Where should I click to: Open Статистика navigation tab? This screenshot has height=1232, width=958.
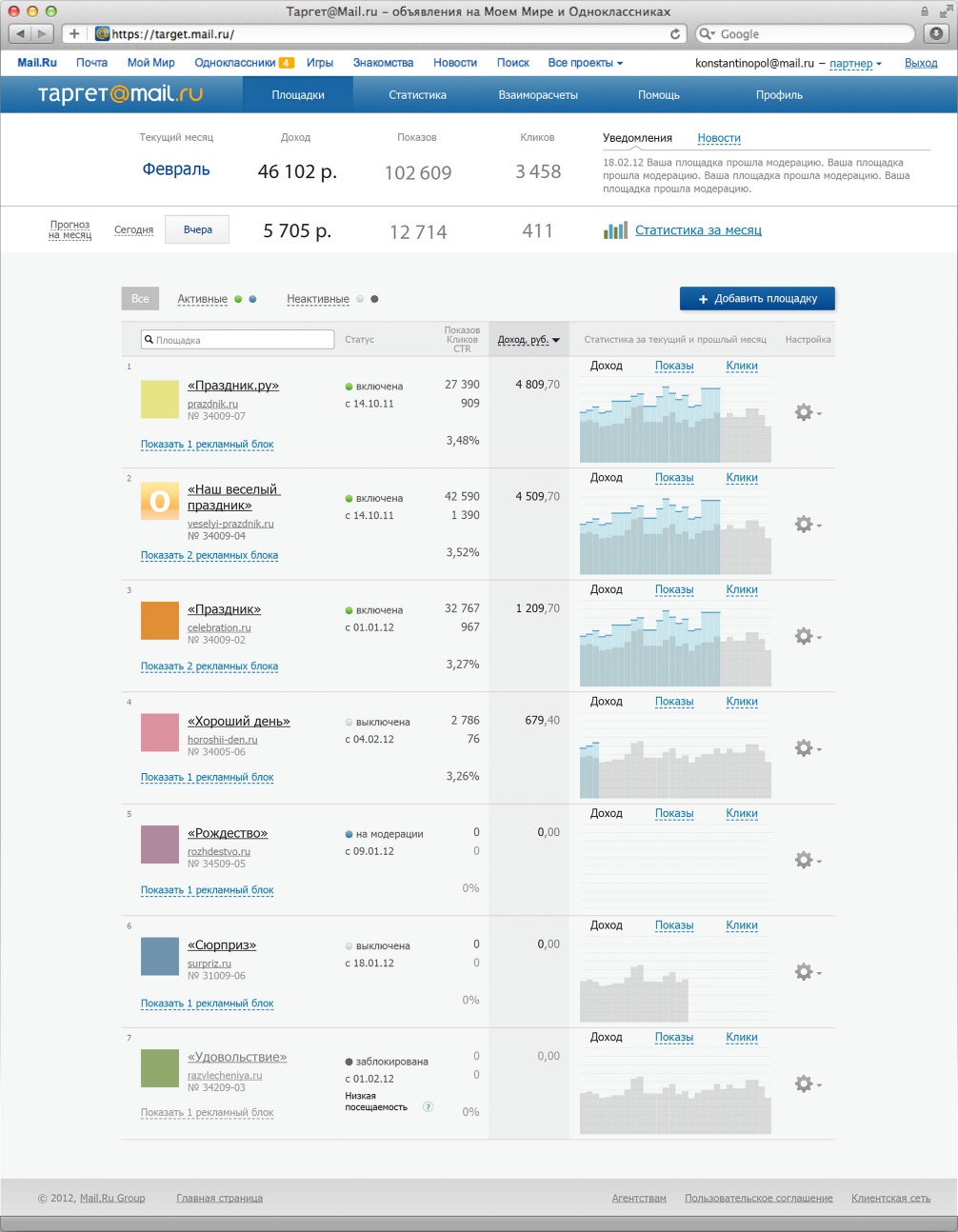click(x=417, y=95)
